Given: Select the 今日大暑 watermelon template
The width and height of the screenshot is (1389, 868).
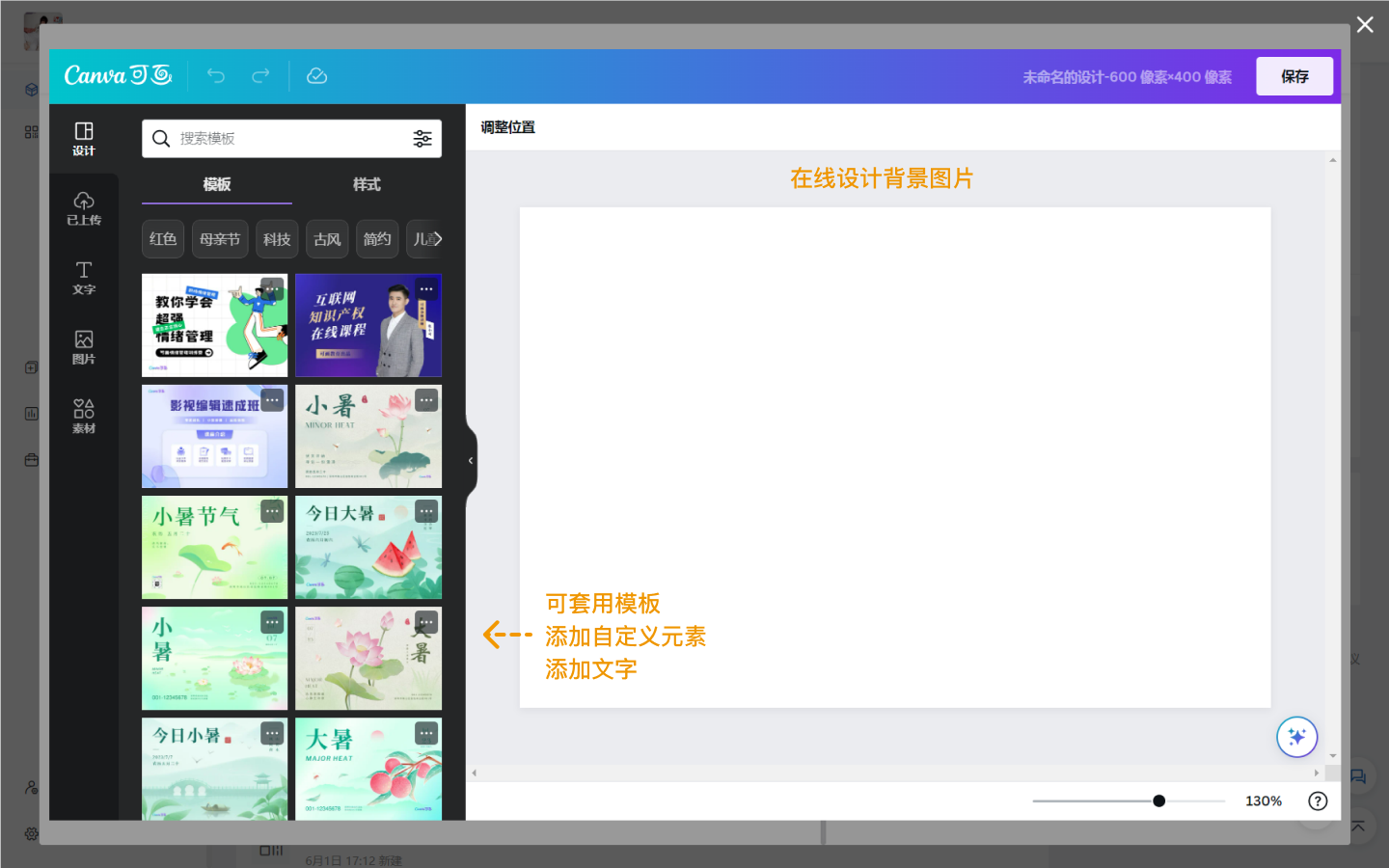Looking at the screenshot, I should point(368,548).
